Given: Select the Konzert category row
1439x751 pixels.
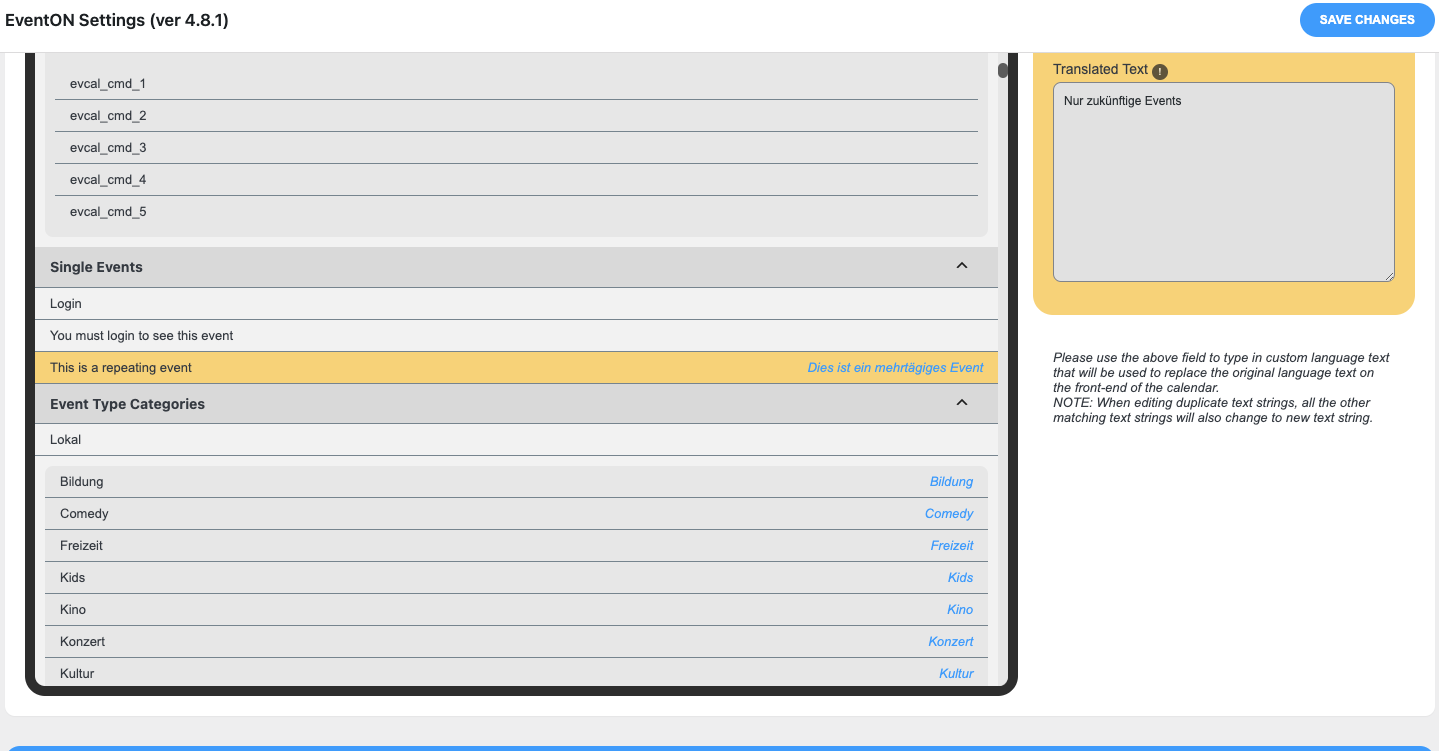Looking at the screenshot, I should 516,642.
